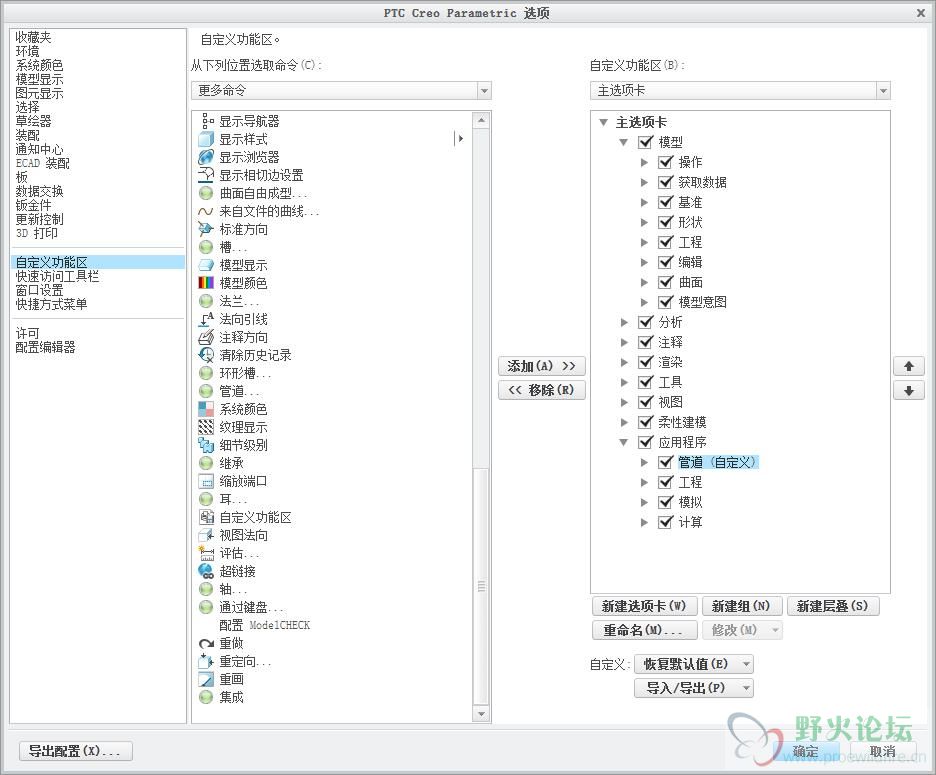936x775 pixels.
Task: Click the 新建组(N) button
Action: click(x=741, y=606)
